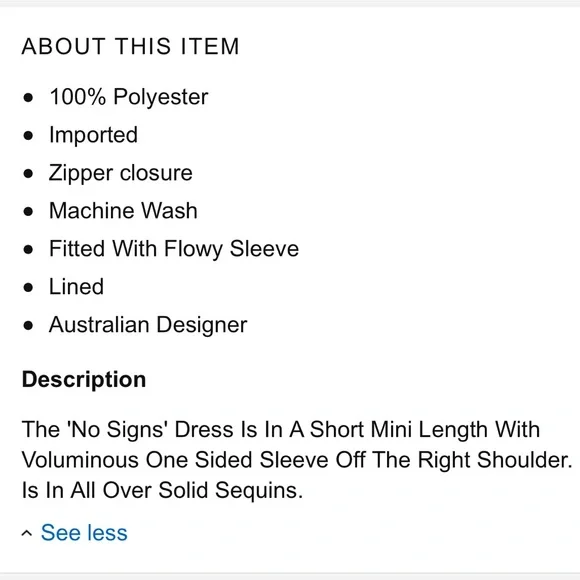Click the bullet dot beside Machine Wash

28,212
